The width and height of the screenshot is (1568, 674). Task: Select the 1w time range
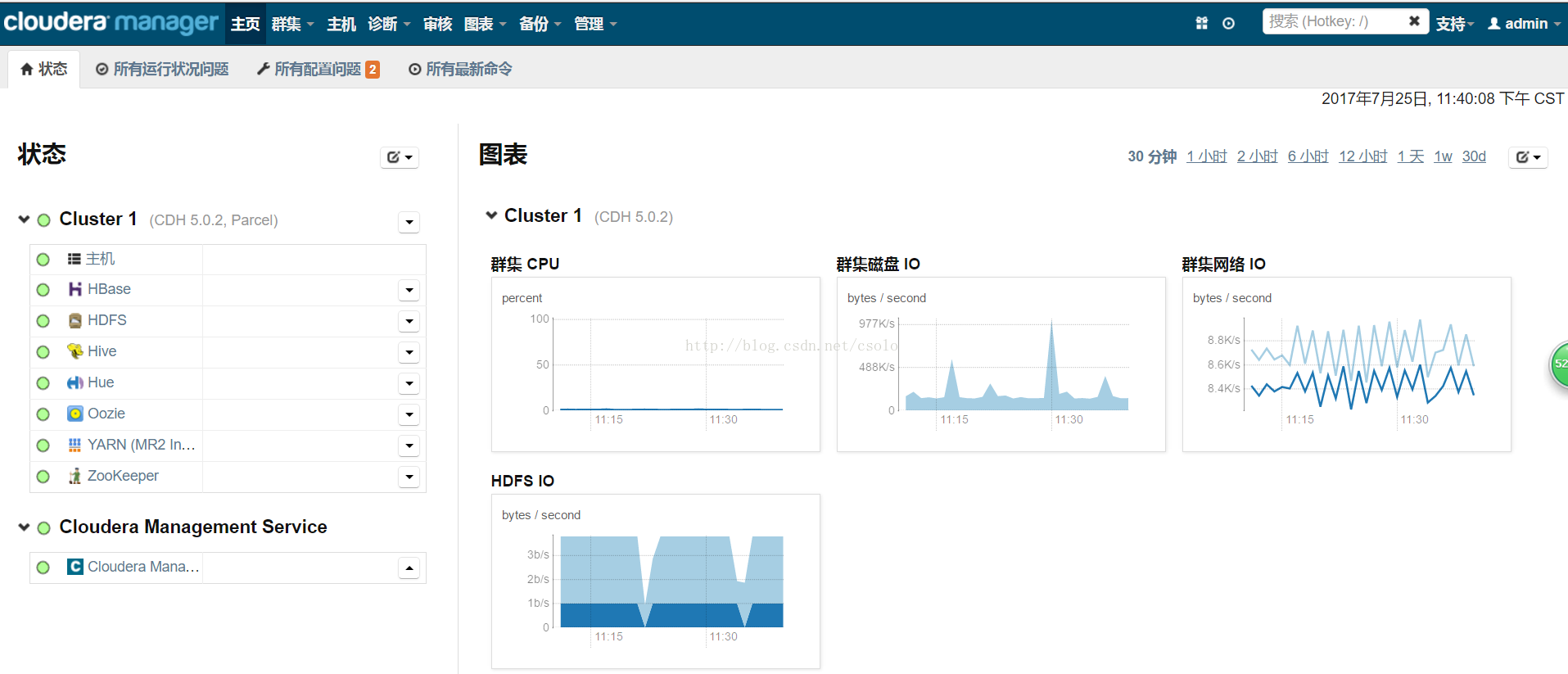[x=1443, y=156]
